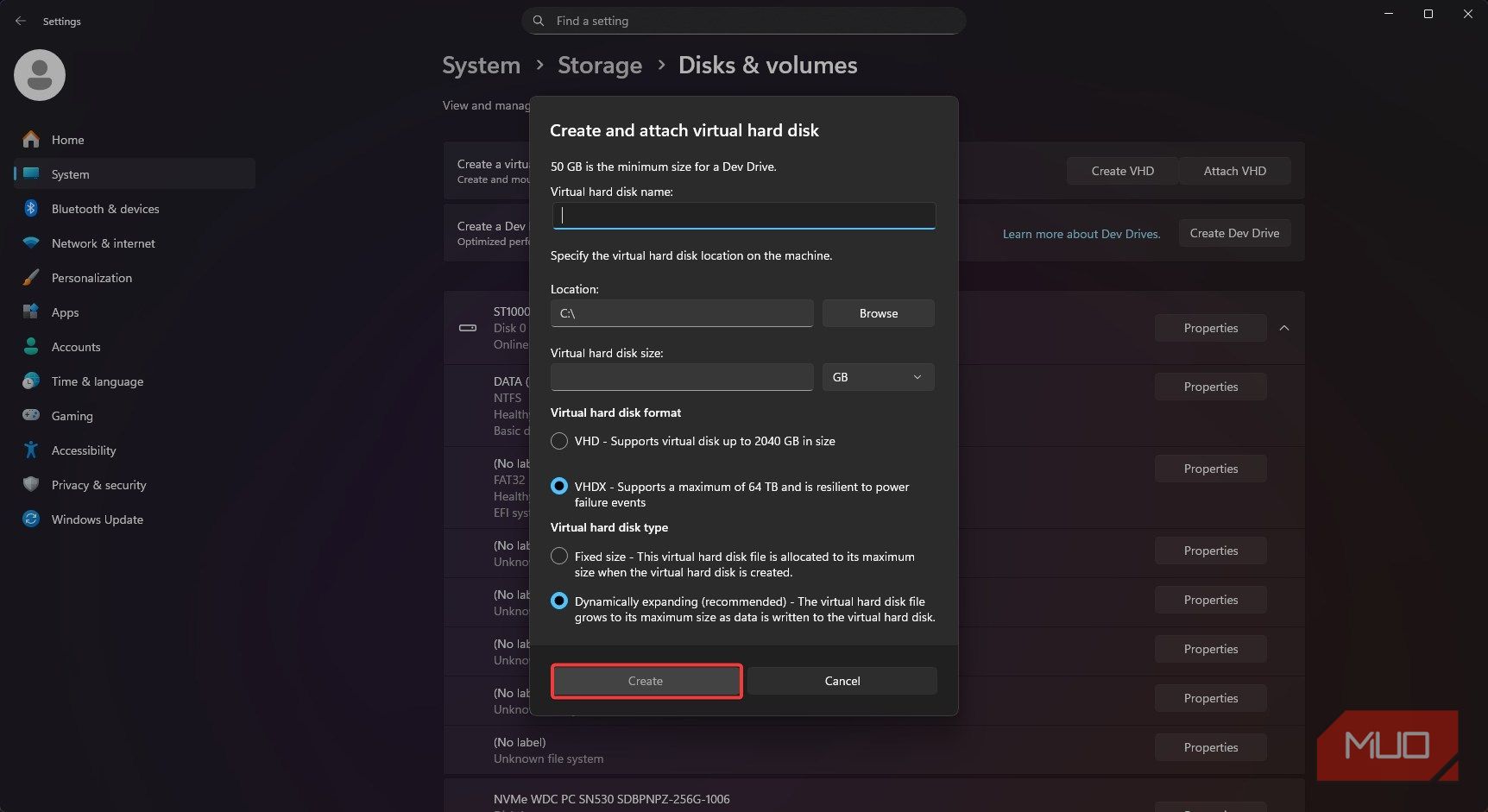
Task: Click the Gaming controller icon
Action: click(x=31, y=415)
